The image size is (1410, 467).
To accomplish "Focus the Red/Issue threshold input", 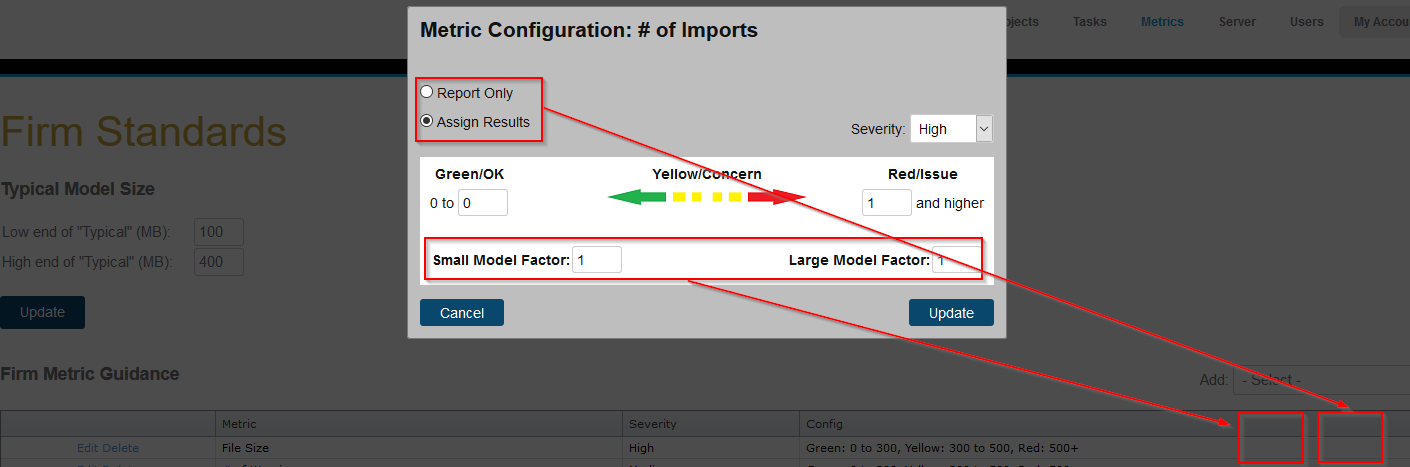I will 886,203.
